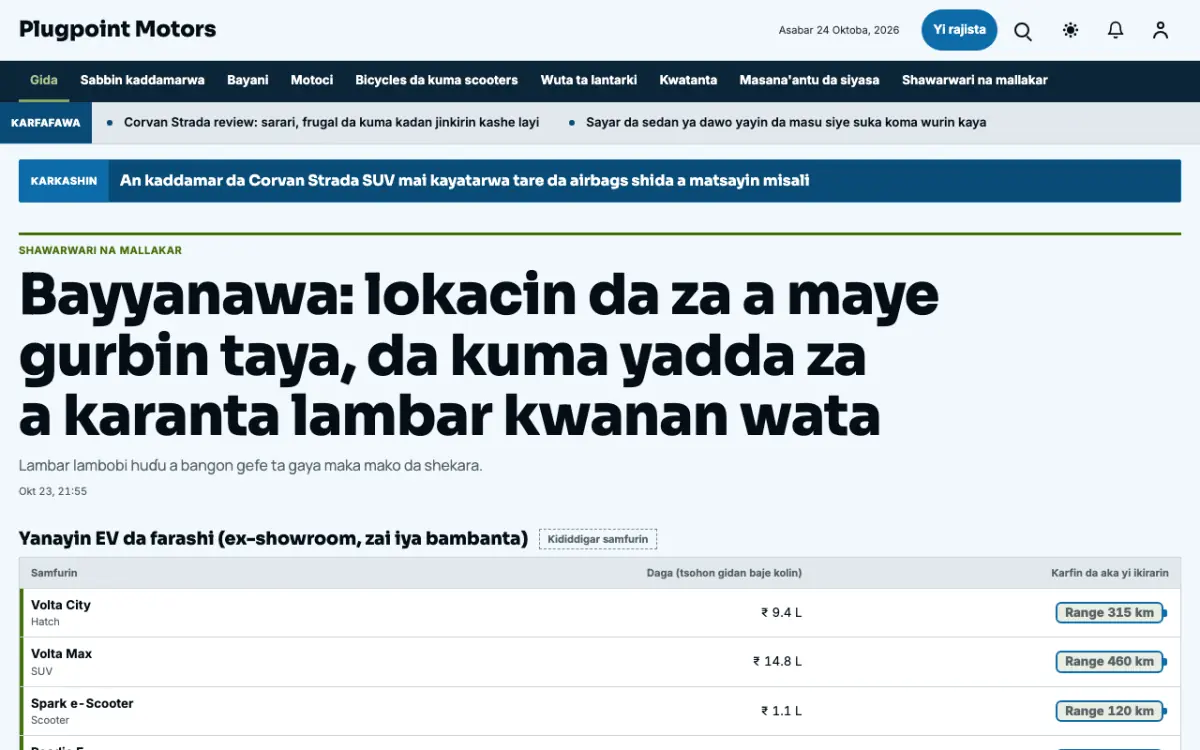Open breaking news about Corvan Strada SUV
This screenshot has height=750, width=1200.
[x=464, y=181]
